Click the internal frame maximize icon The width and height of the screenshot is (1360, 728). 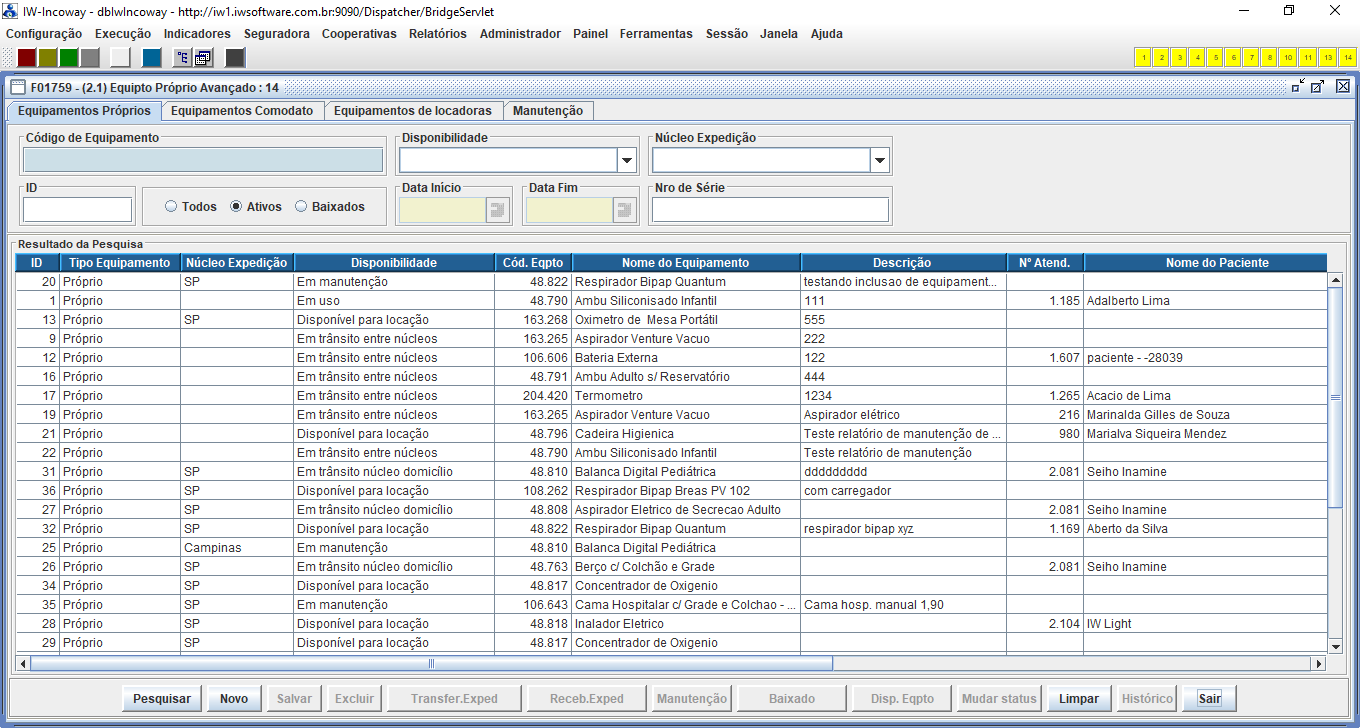(x=1318, y=87)
